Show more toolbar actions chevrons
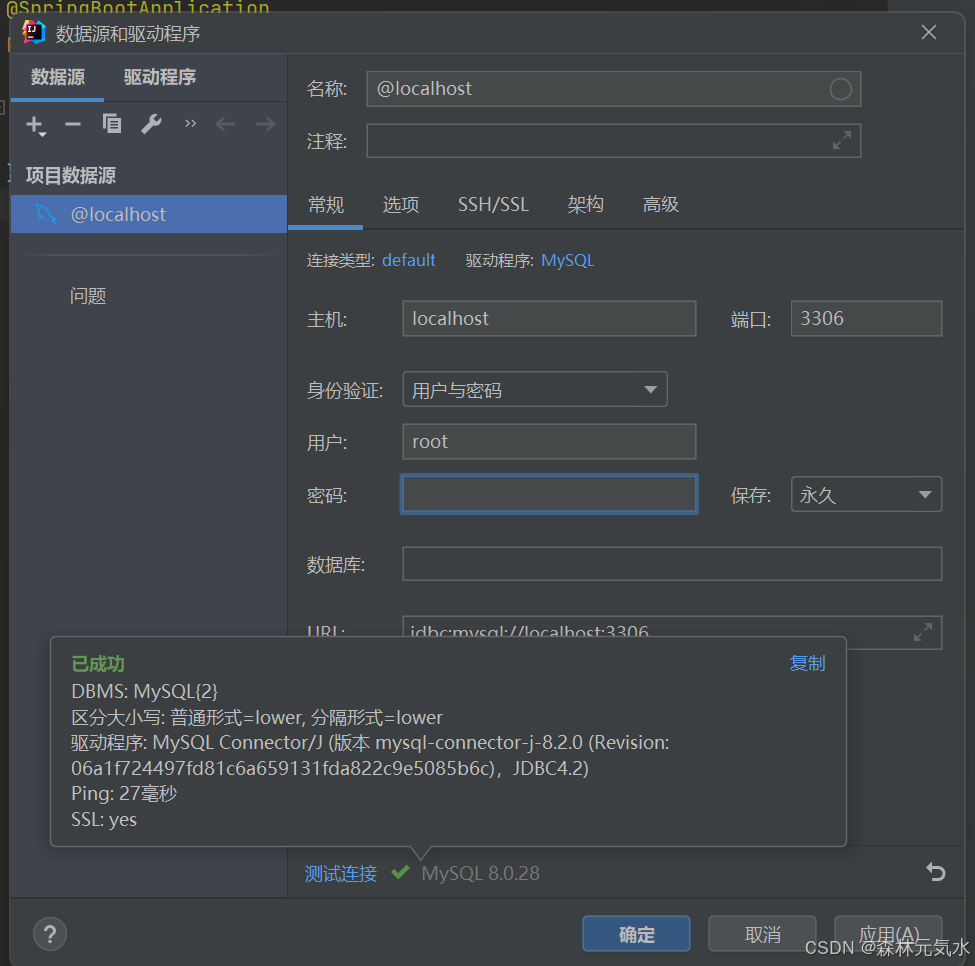The width and height of the screenshot is (975, 966). coord(190,124)
